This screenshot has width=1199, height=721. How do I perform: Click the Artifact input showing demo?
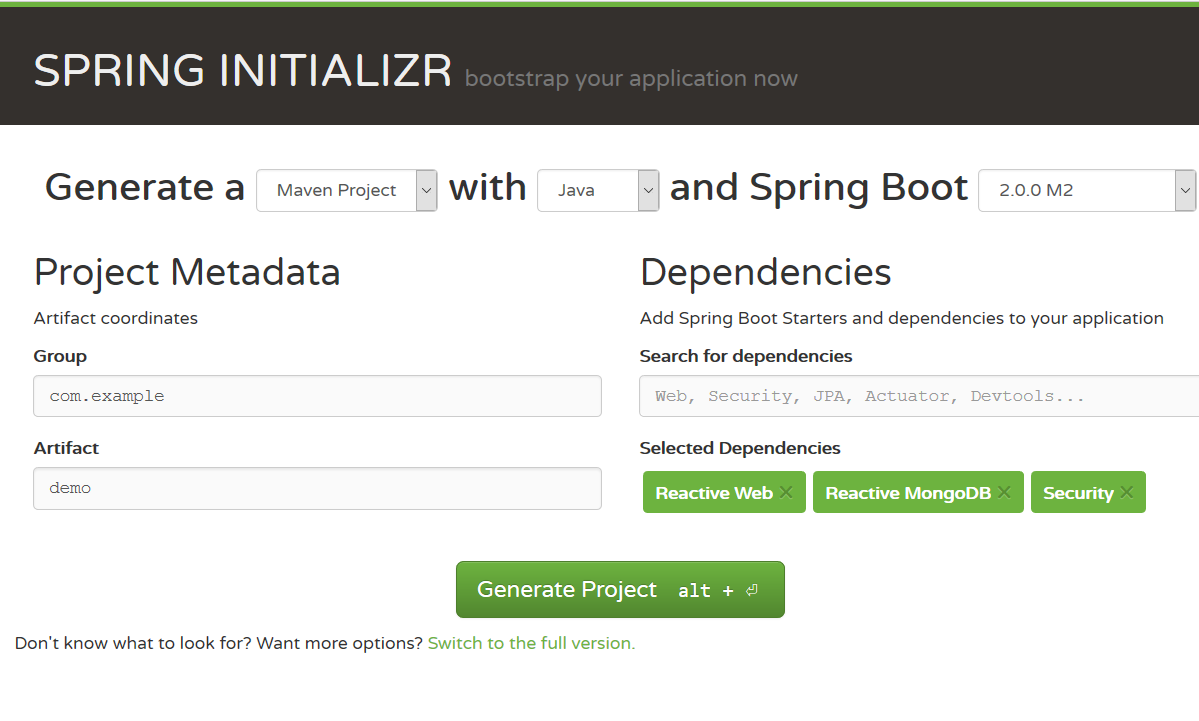coord(317,488)
